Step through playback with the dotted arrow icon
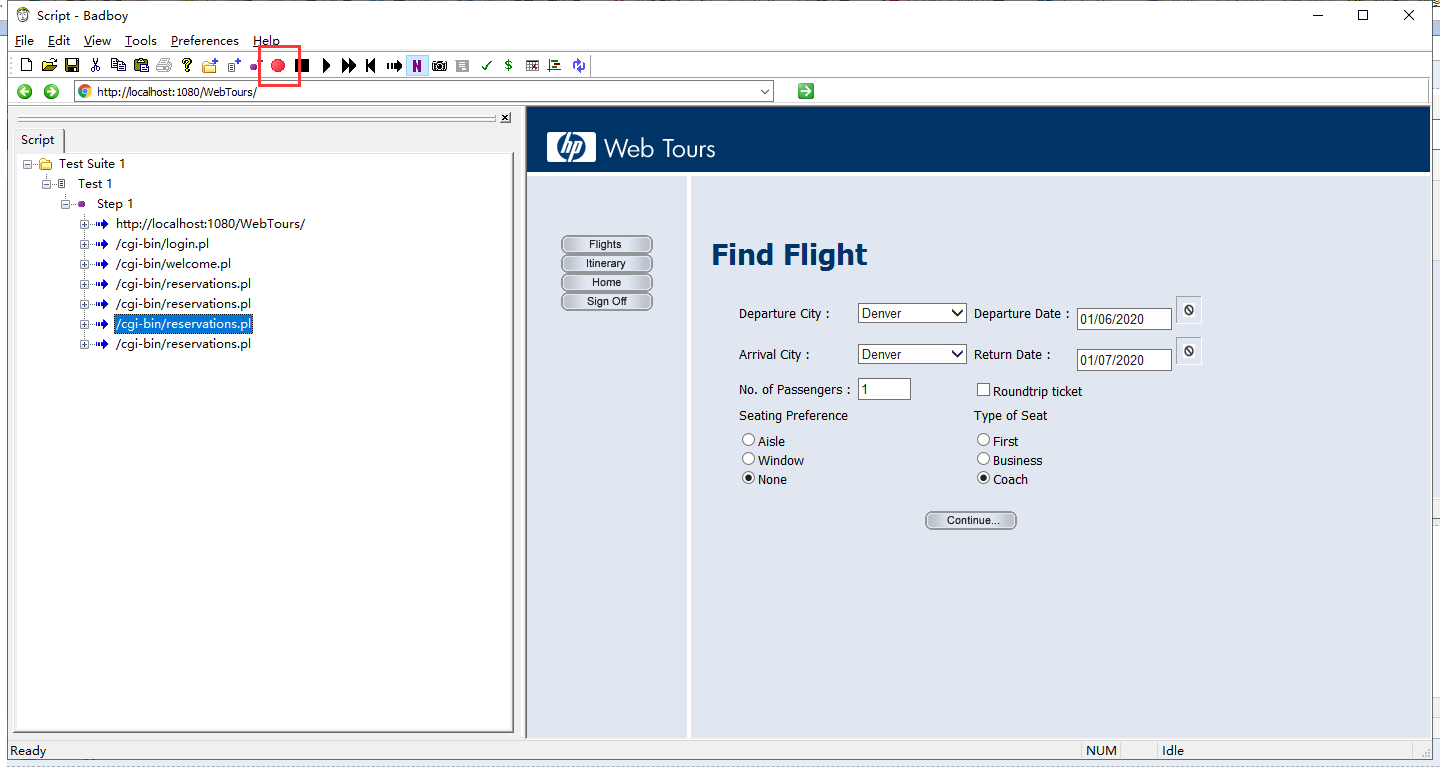The height and width of the screenshot is (767, 1440). (394, 65)
